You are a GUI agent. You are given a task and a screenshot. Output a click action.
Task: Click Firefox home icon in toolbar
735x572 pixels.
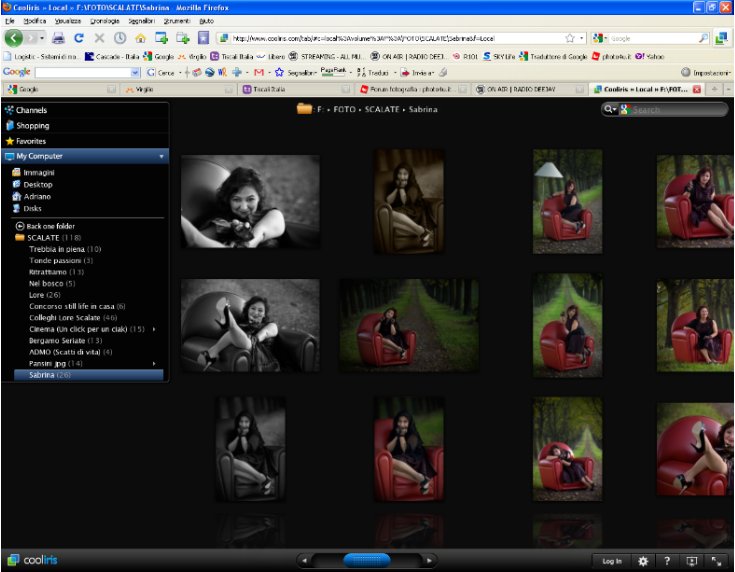point(140,38)
